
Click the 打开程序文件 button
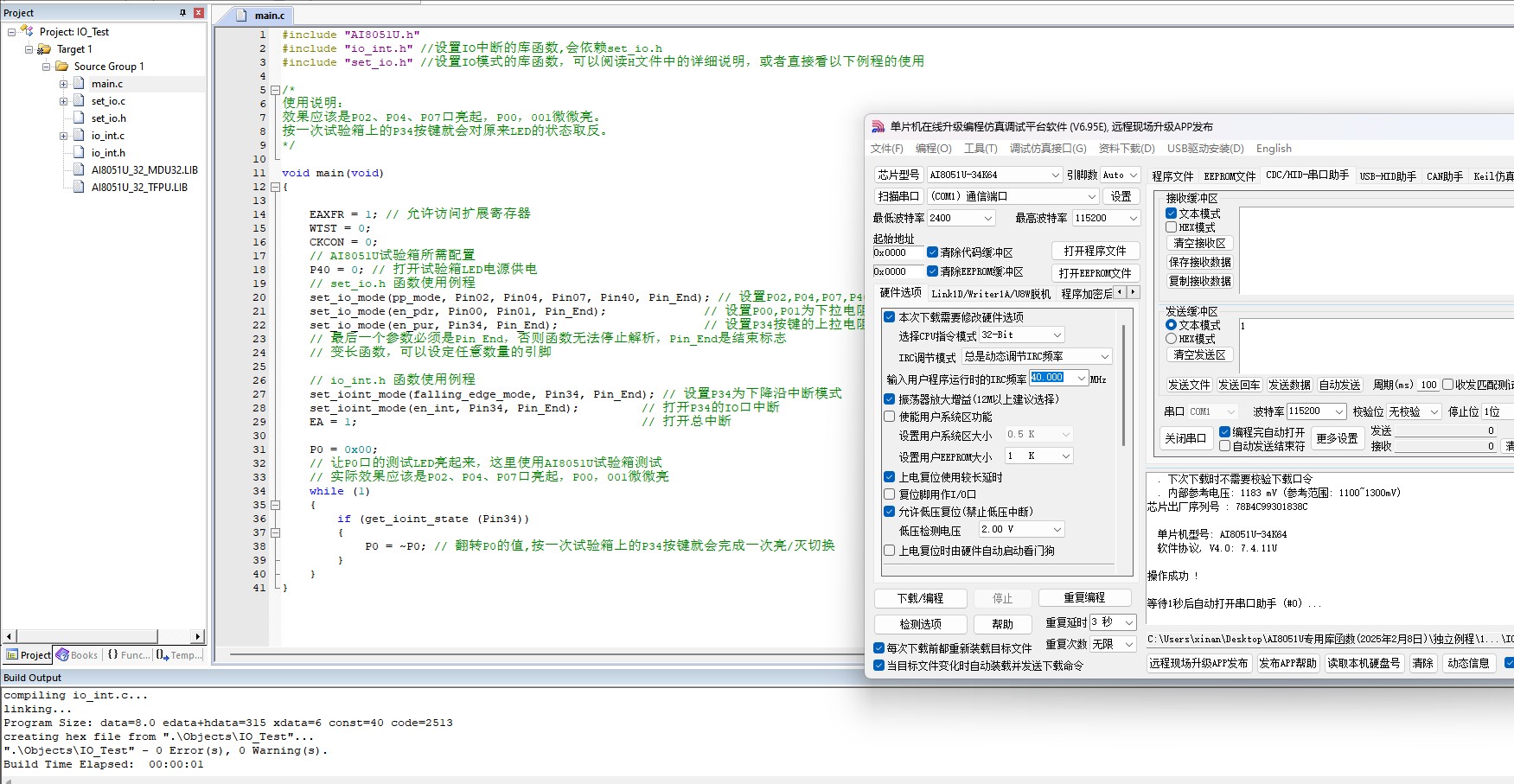pos(1096,251)
